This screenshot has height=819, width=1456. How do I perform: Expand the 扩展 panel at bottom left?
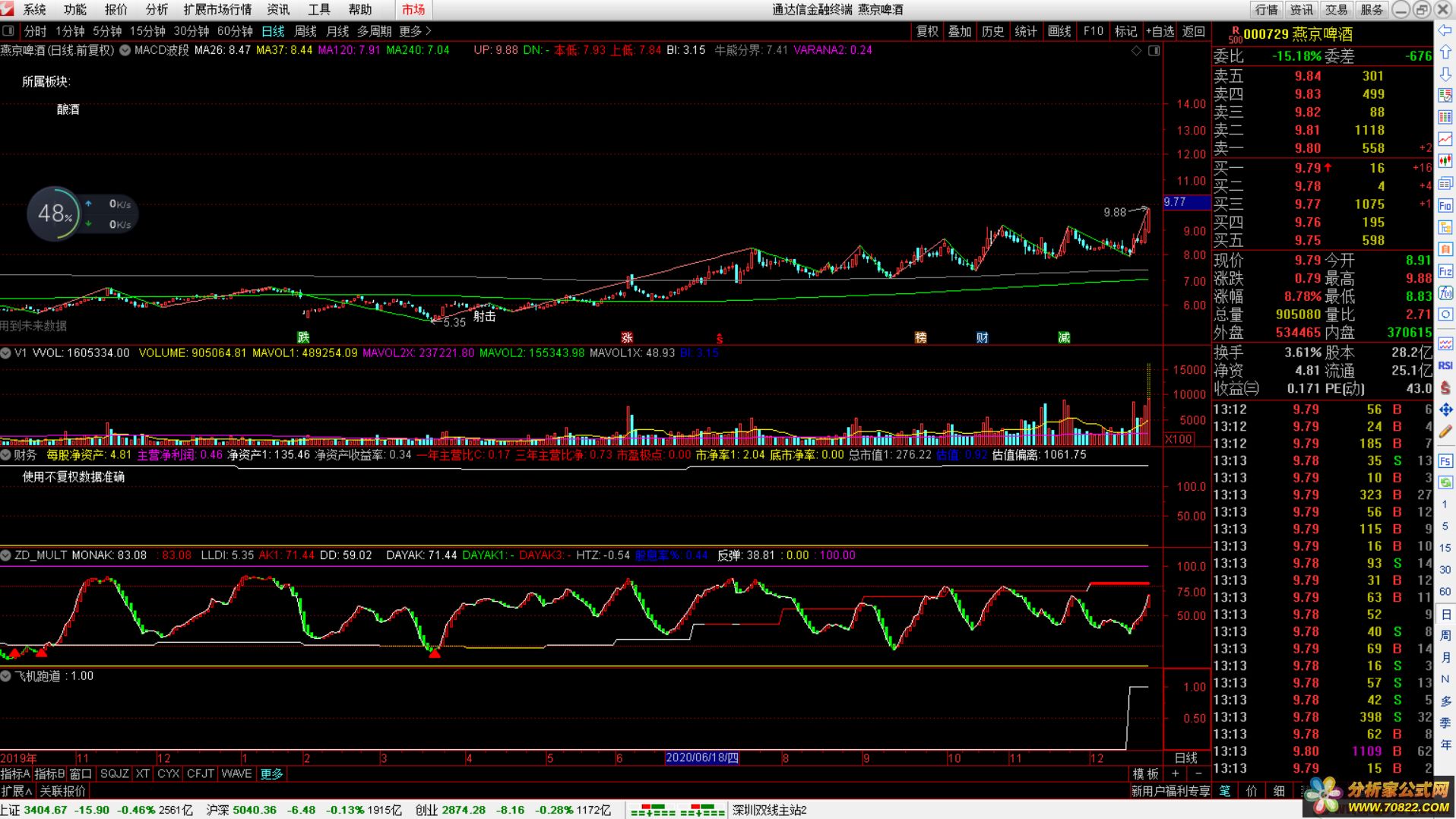pyautogui.click(x=17, y=791)
